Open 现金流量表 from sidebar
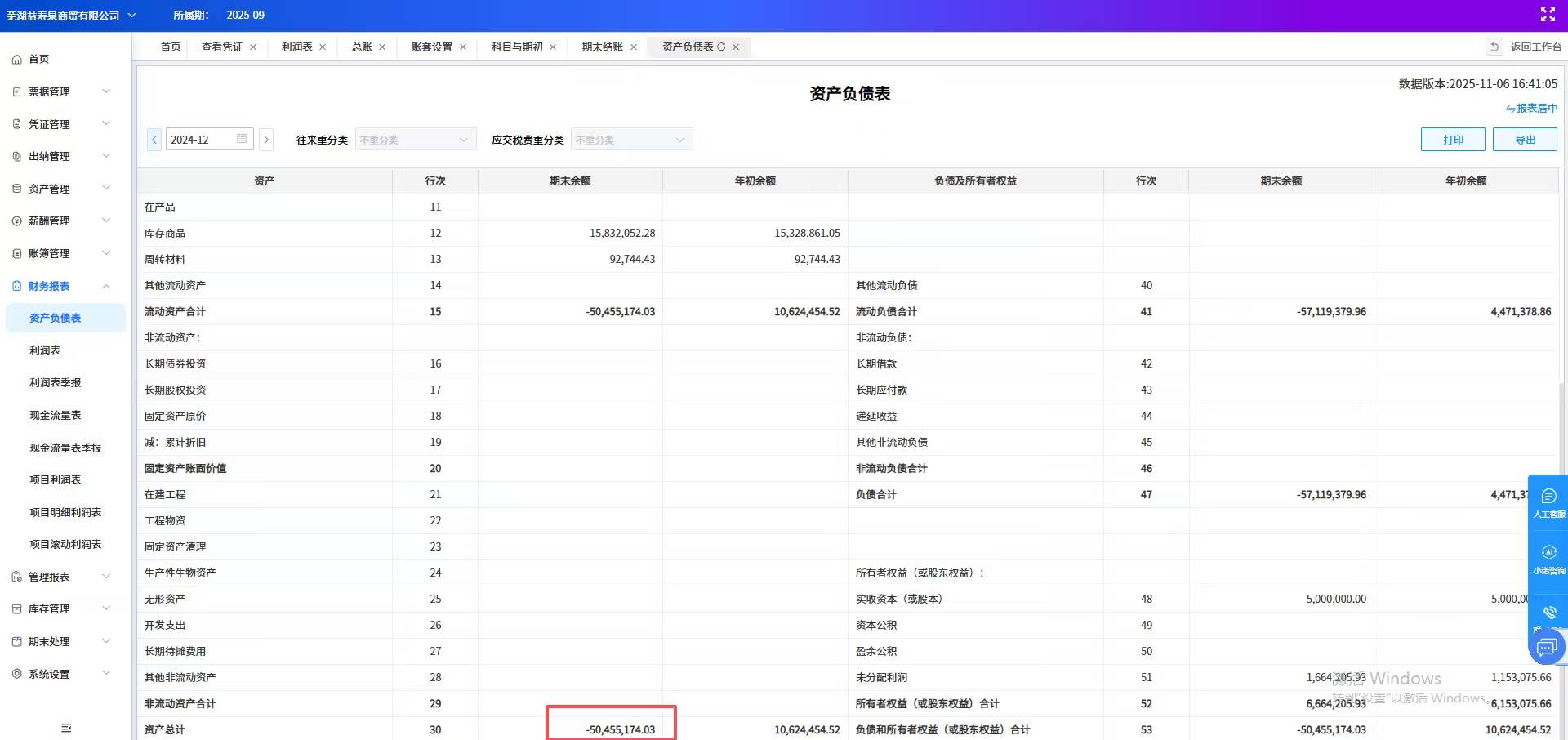 [56, 415]
